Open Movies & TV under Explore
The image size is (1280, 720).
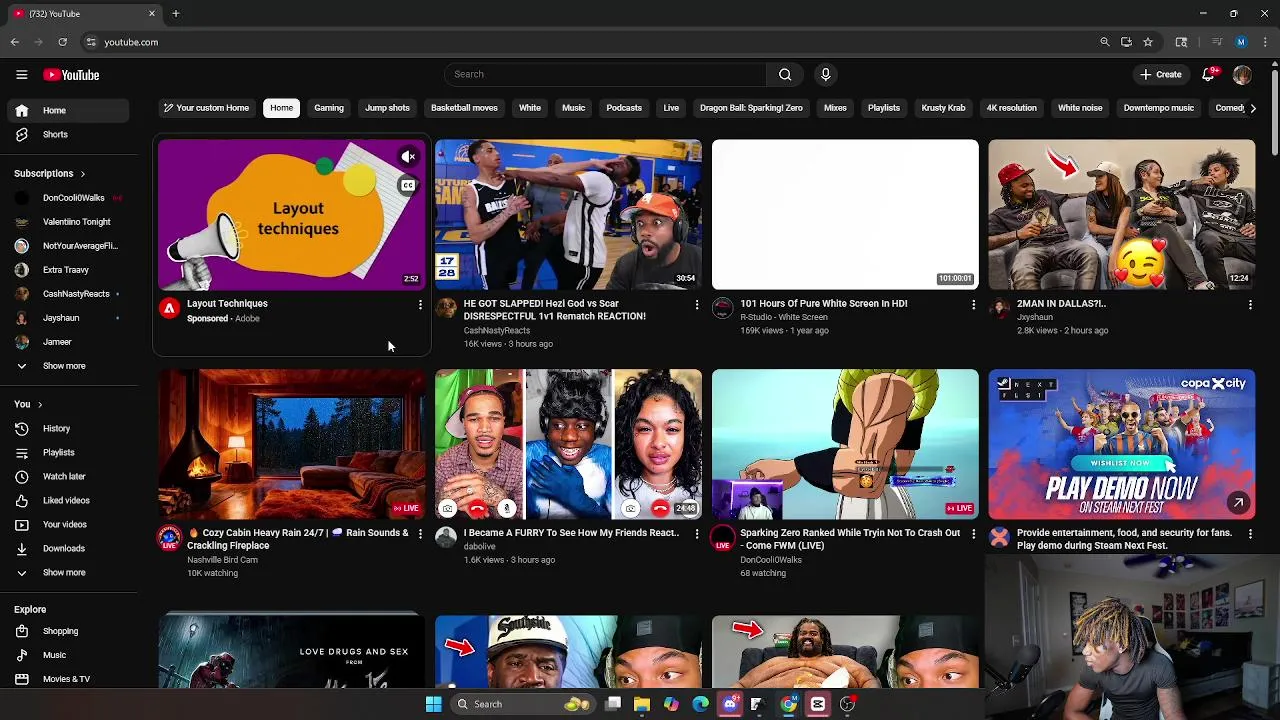[x=66, y=679]
